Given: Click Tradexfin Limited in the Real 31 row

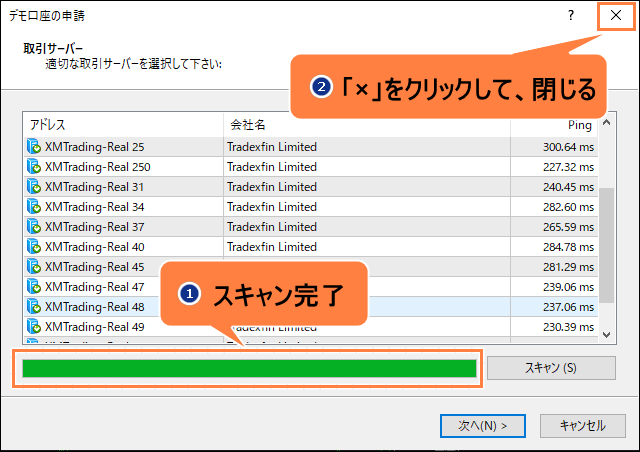Looking at the screenshot, I should pyautogui.click(x=272, y=187).
